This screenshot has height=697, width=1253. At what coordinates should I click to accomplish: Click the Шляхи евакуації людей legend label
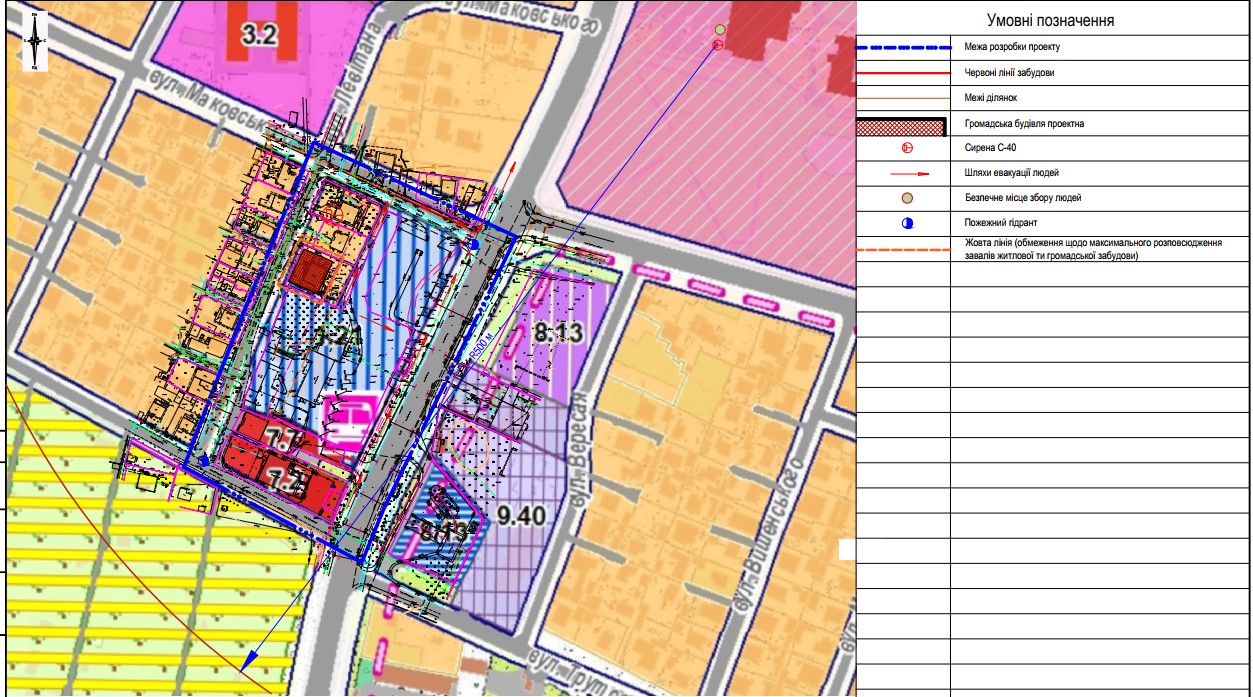(x=1011, y=173)
